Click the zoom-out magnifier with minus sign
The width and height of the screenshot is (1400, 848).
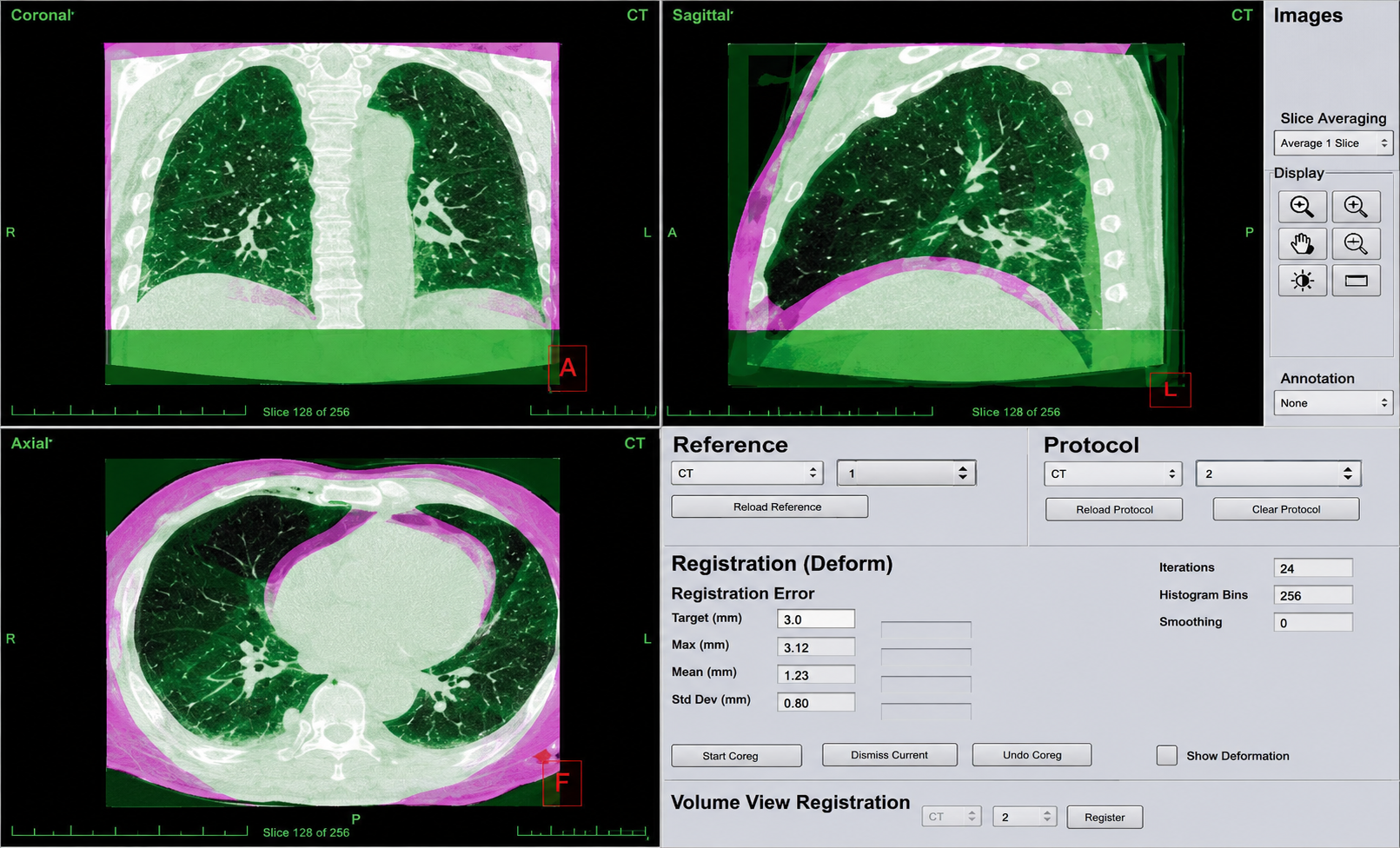[1356, 243]
